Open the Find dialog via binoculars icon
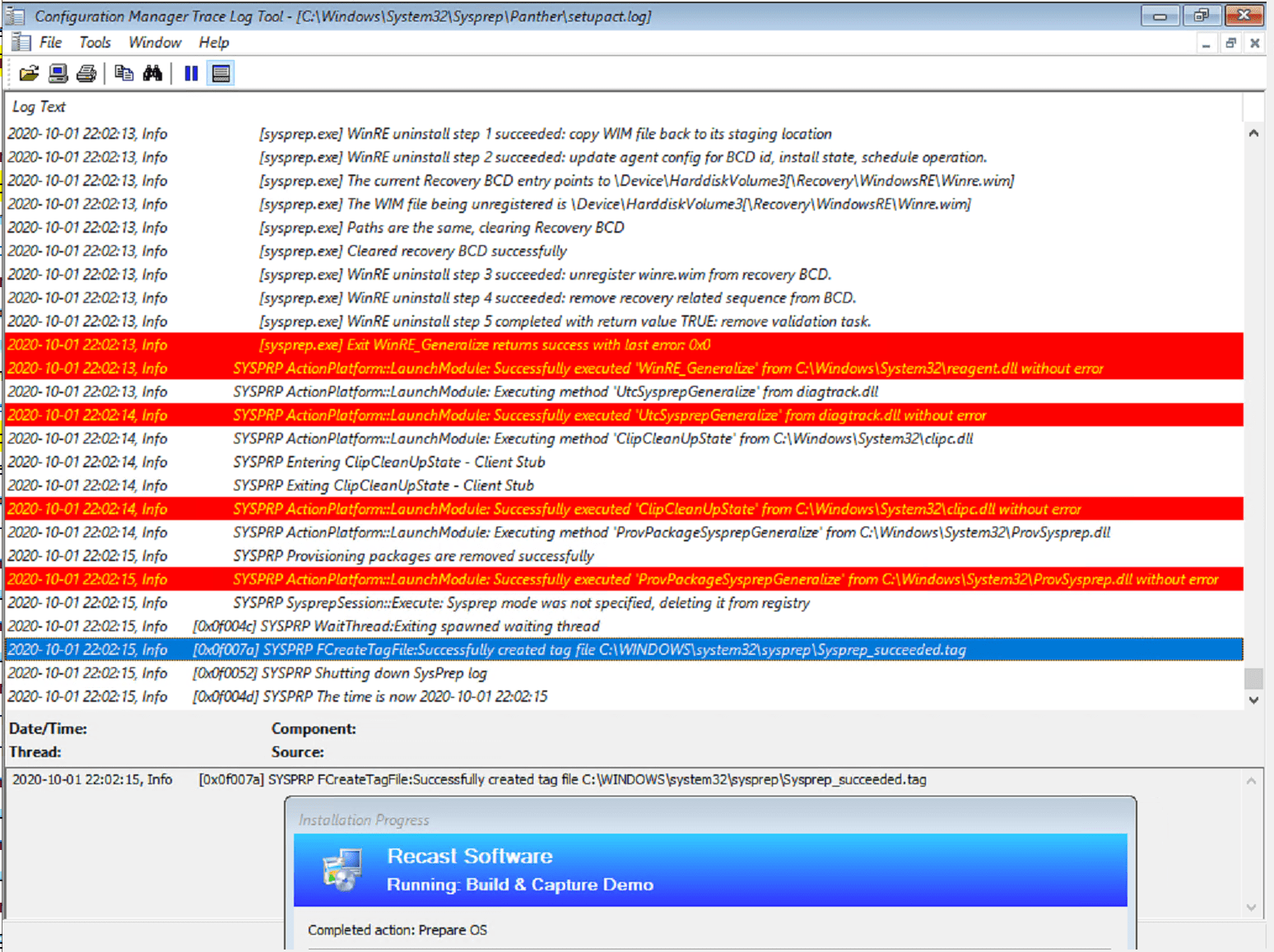 [x=153, y=73]
